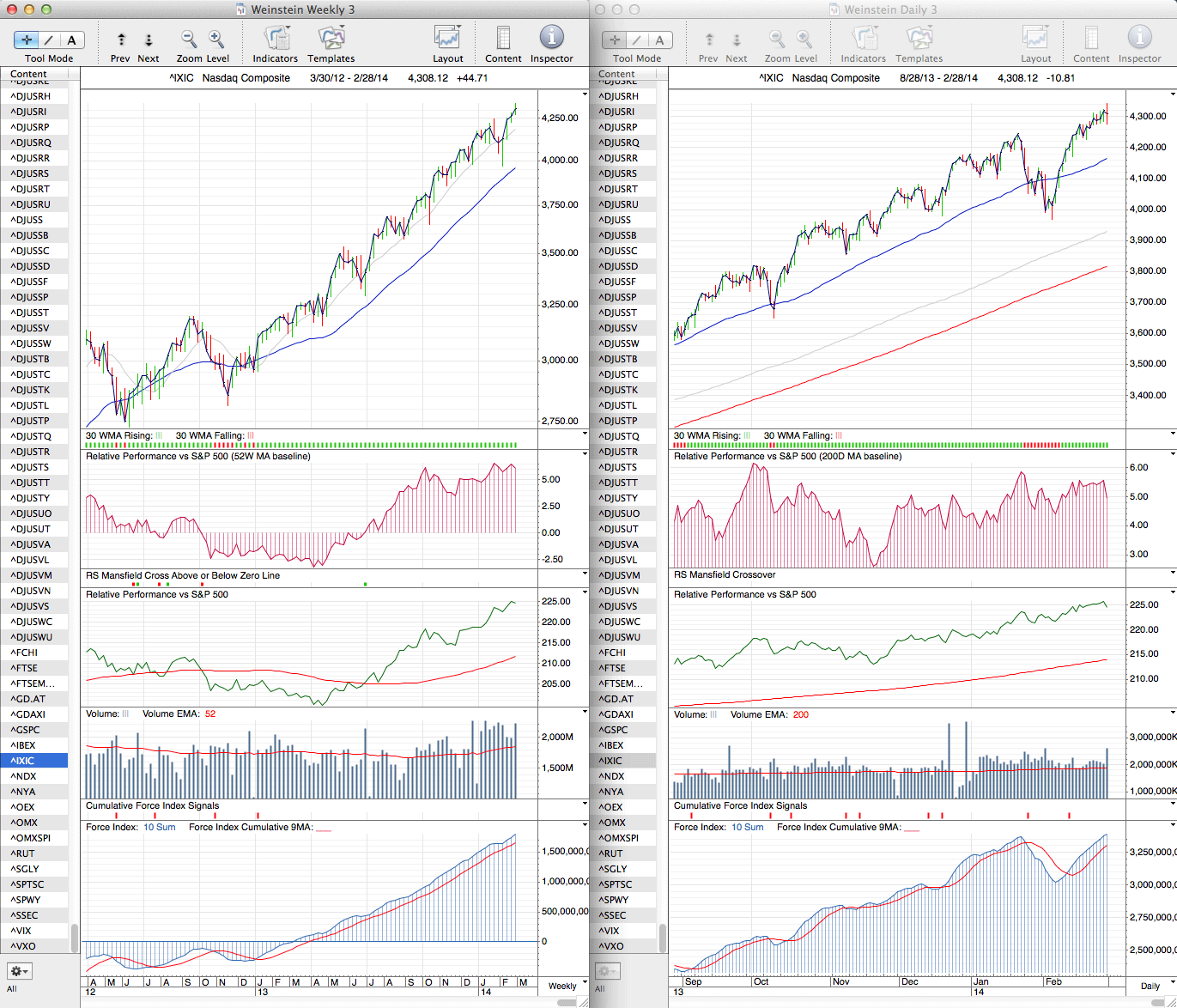1177x1008 pixels.
Task: Zoom in with Weekly window's plus magnifier
Action: pos(216,39)
